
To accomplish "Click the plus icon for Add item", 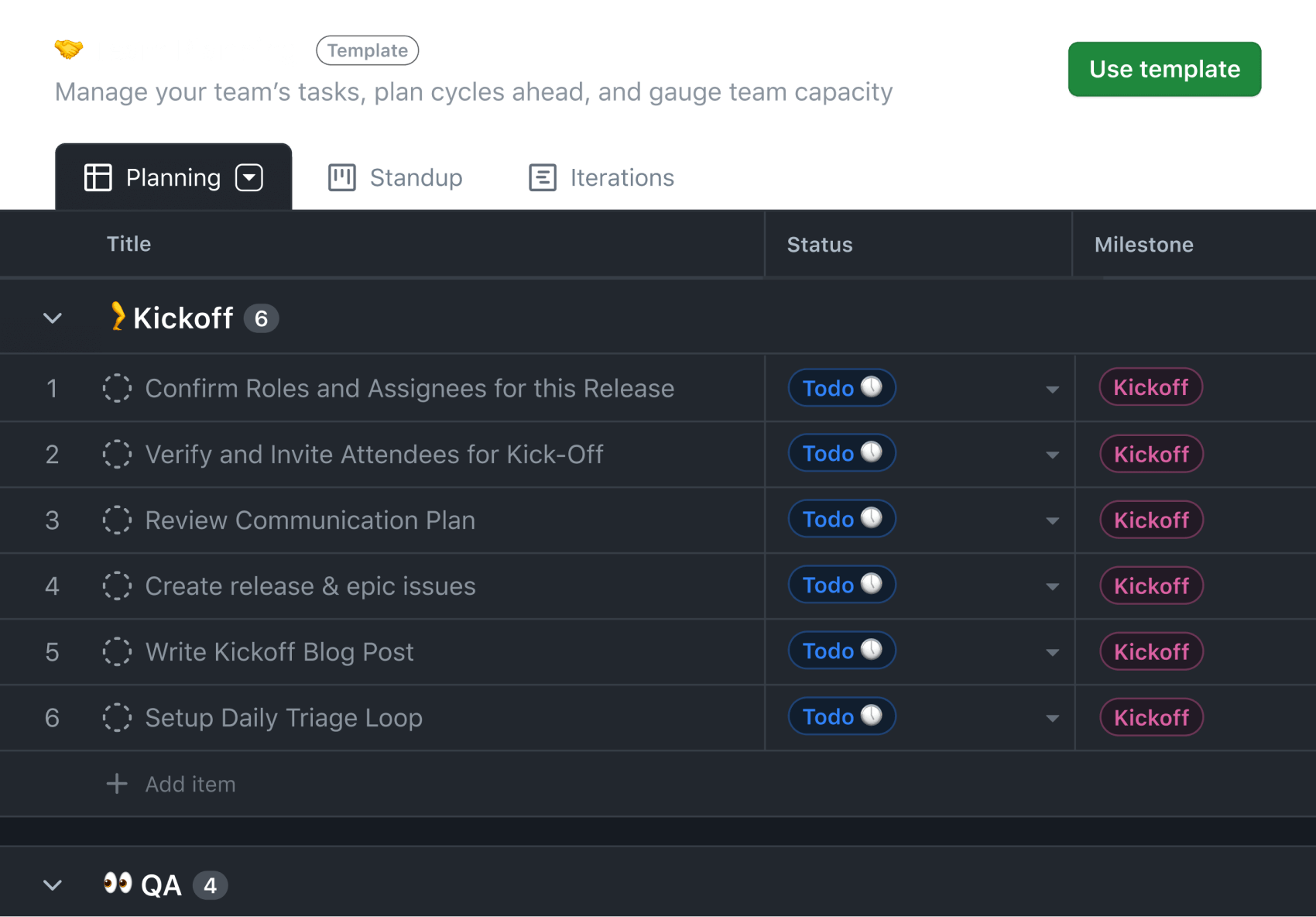I will 117,784.
